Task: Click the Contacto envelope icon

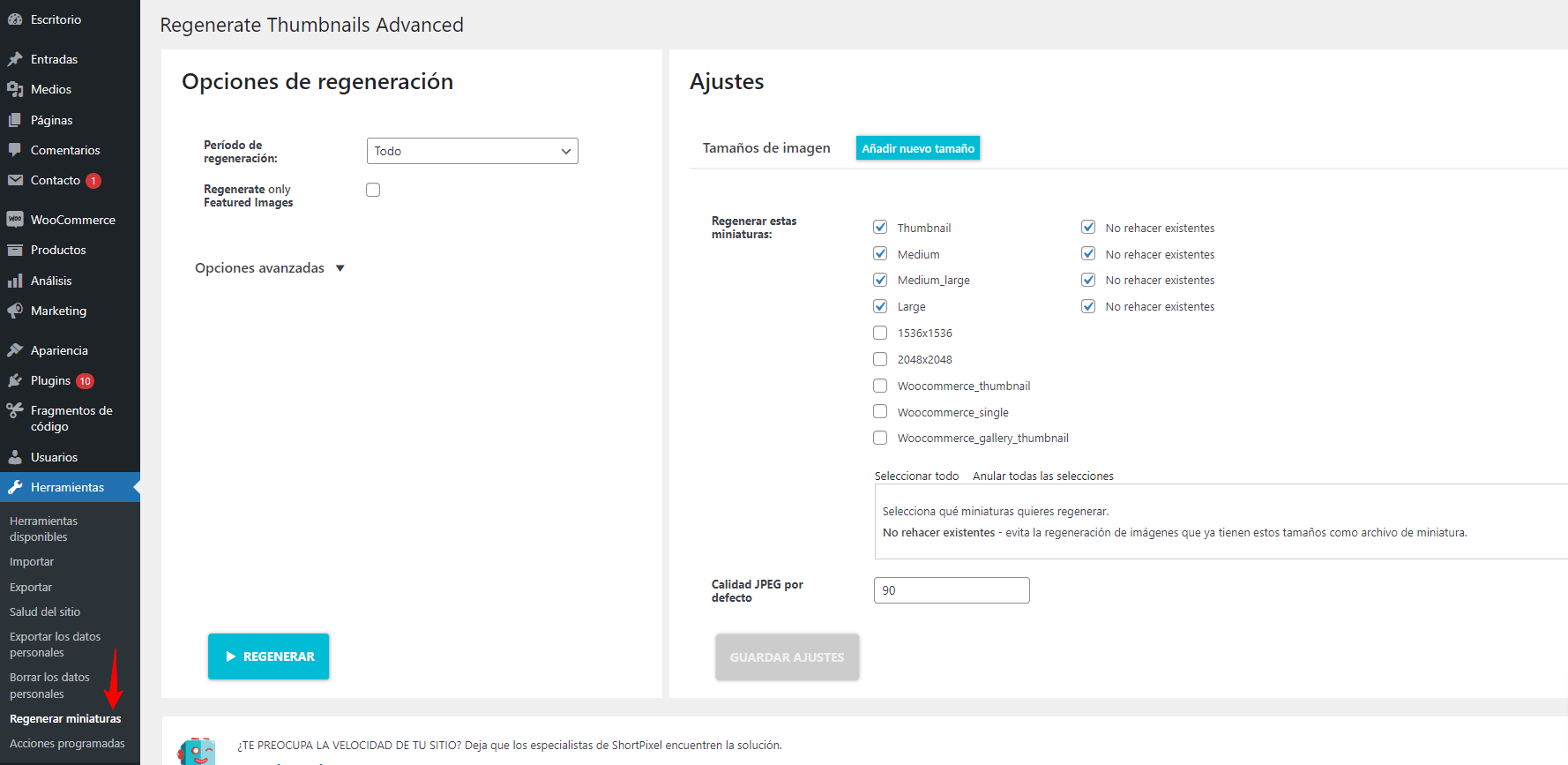Action: click(15, 180)
